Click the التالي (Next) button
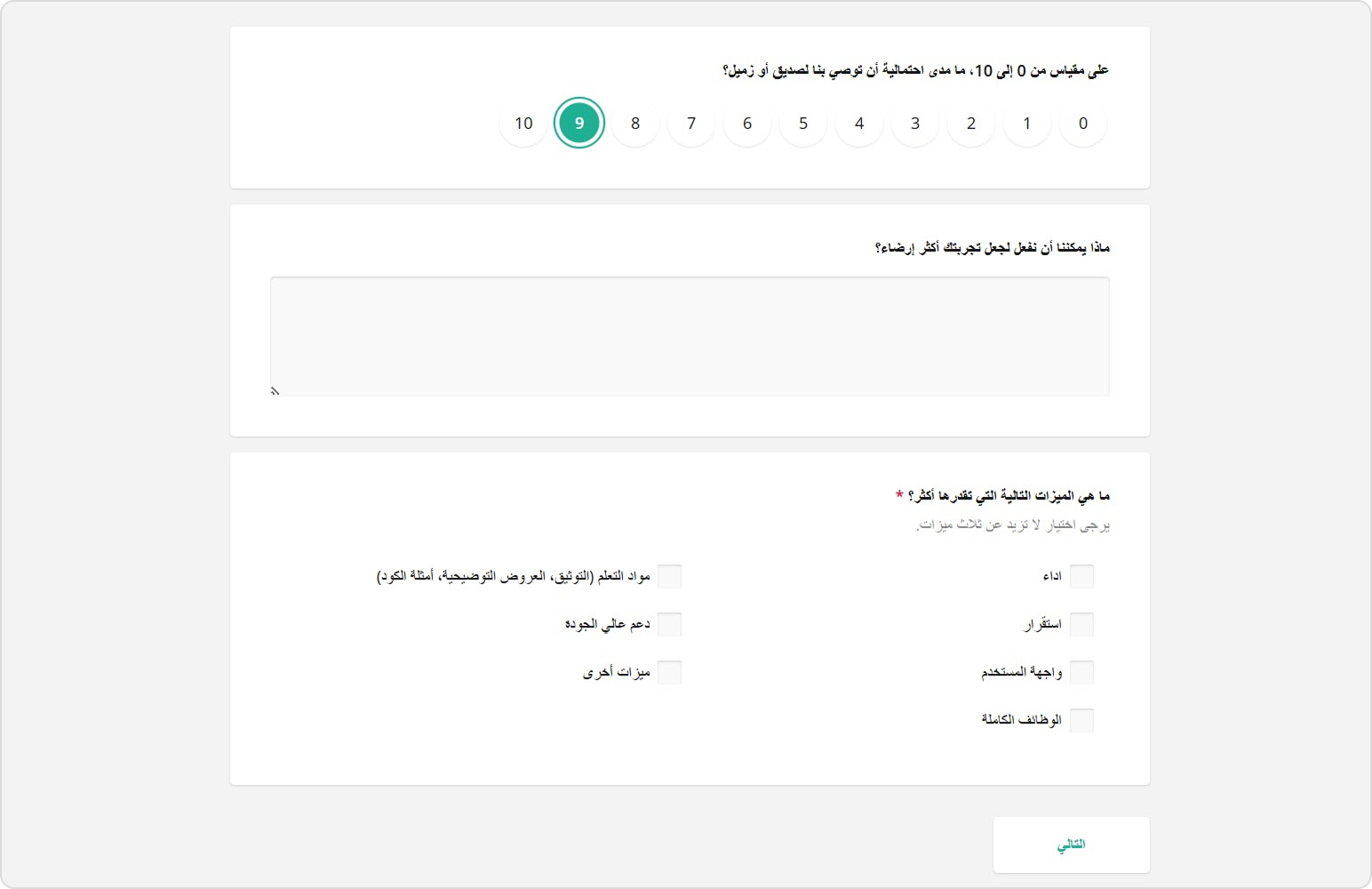The image size is (1372, 889). pos(1071,844)
